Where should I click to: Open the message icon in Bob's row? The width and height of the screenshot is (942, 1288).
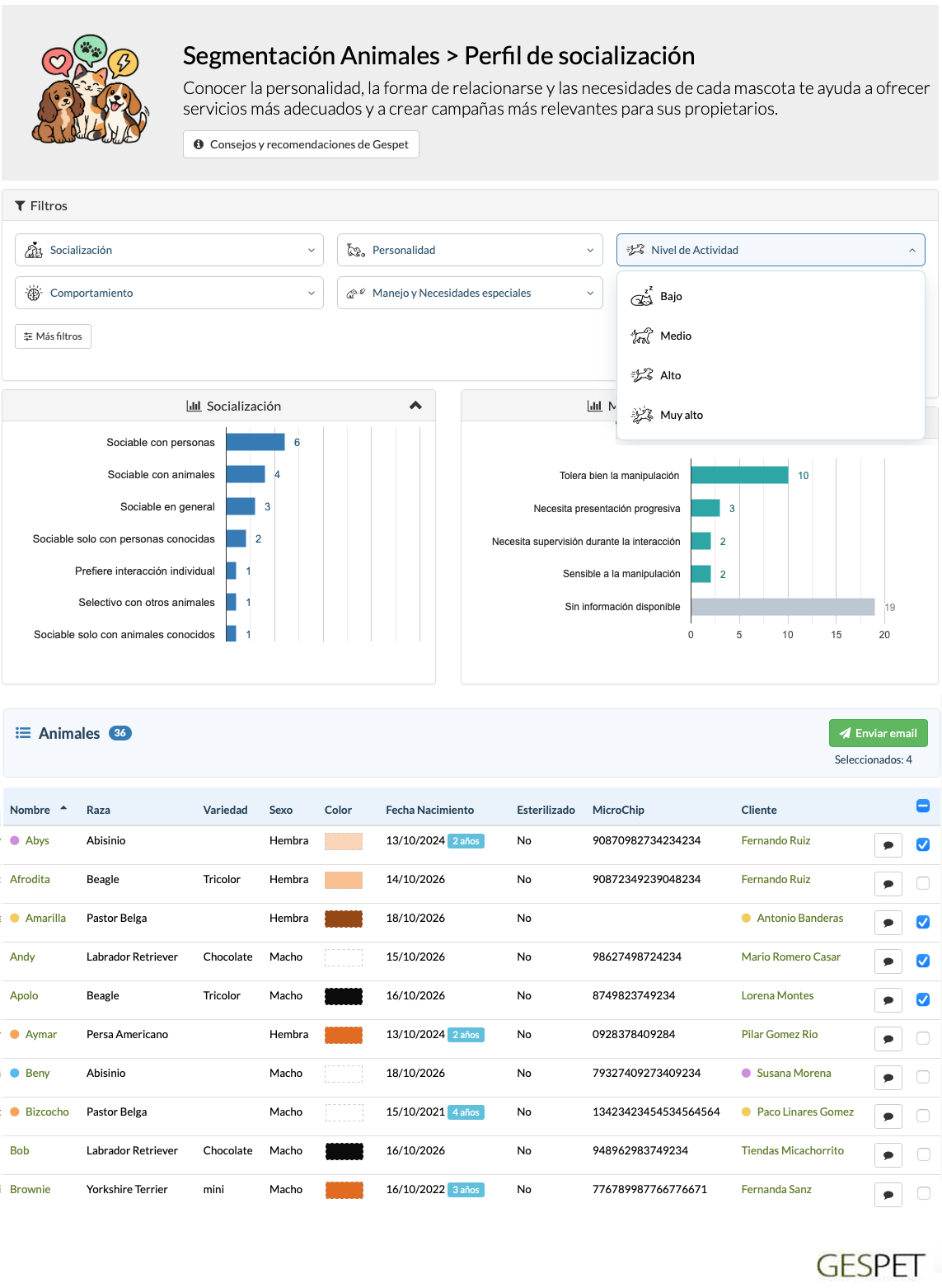(888, 1155)
